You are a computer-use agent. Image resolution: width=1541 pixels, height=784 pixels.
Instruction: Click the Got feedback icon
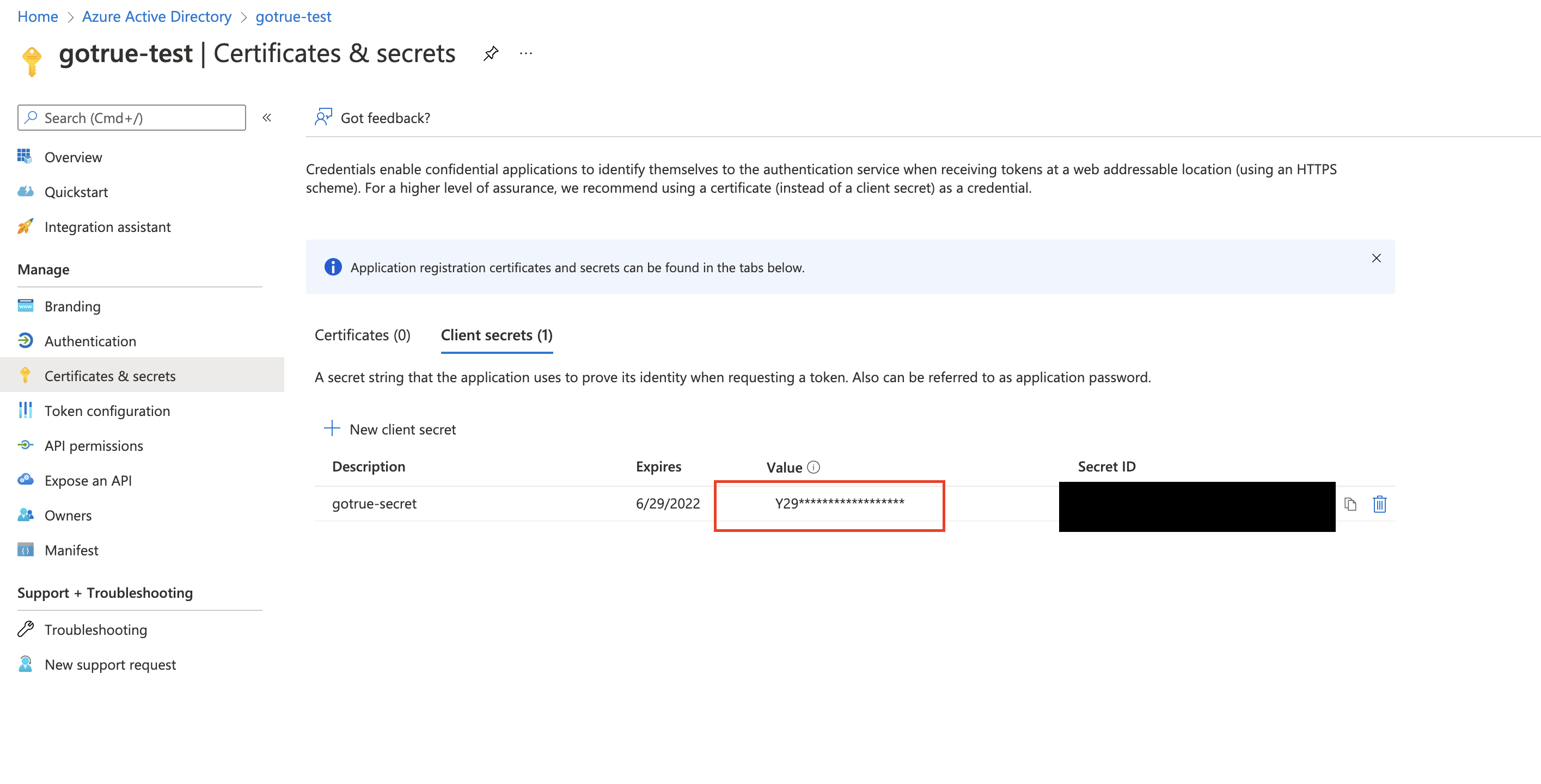323,117
